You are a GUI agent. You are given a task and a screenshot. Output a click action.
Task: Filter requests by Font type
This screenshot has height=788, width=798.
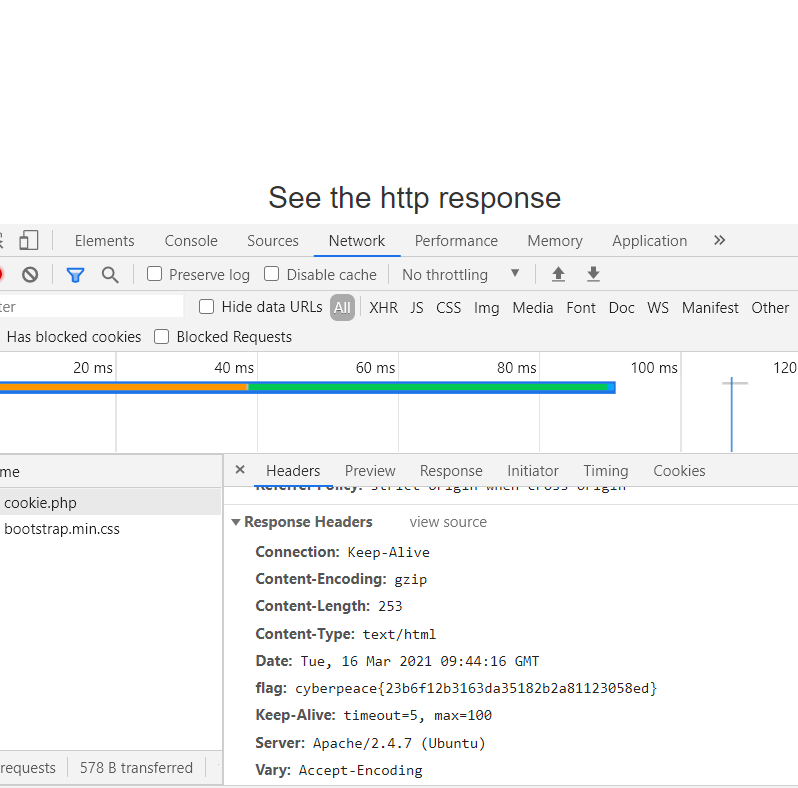(x=581, y=307)
